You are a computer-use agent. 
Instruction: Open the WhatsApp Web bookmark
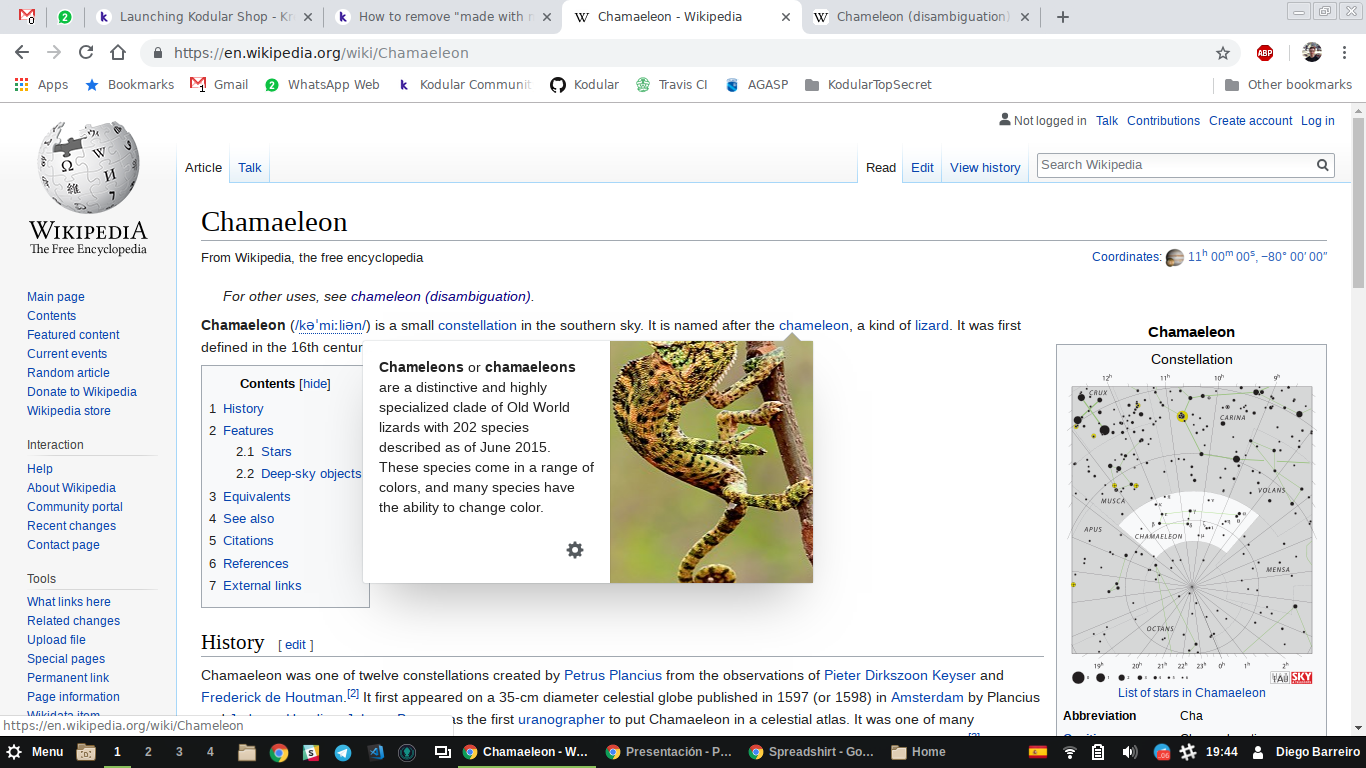322,85
